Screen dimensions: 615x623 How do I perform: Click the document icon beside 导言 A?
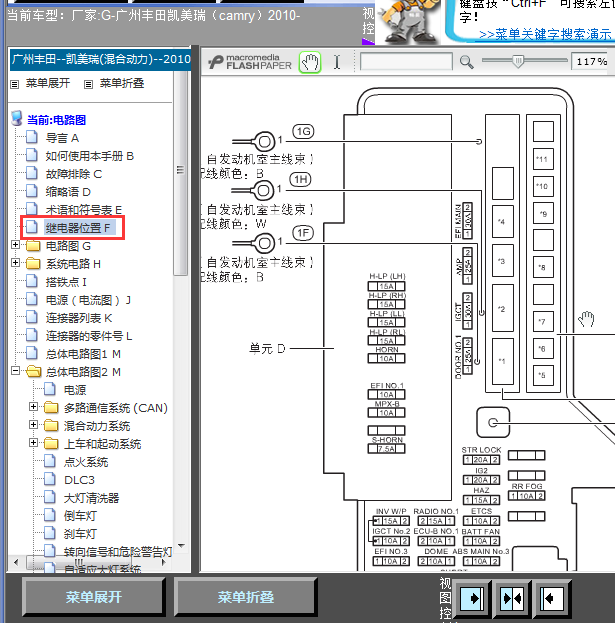[32, 137]
